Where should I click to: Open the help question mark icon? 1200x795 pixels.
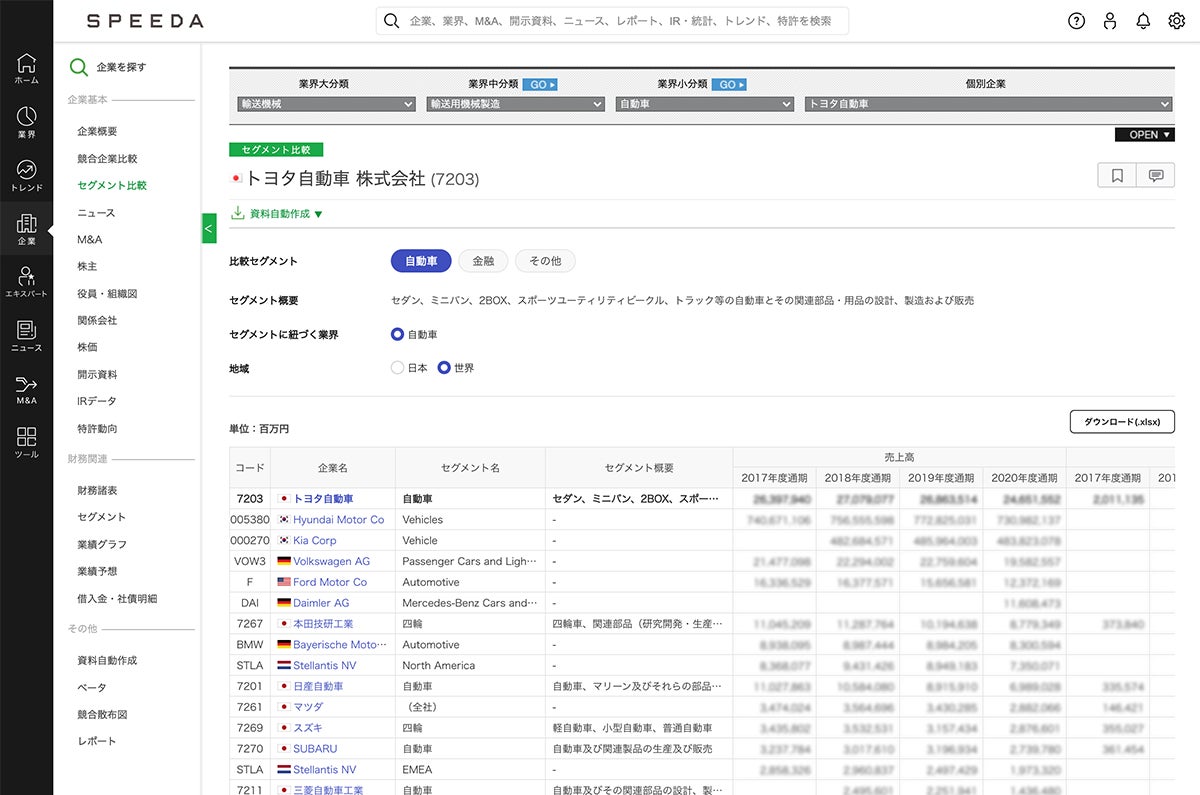click(x=1076, y=21)
